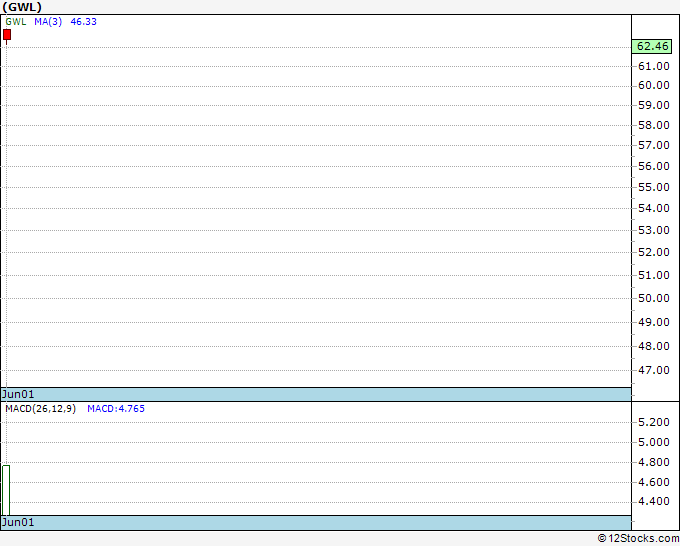Click the green GWL legend label
The image size is (680, 546).
tap(16, 22)
